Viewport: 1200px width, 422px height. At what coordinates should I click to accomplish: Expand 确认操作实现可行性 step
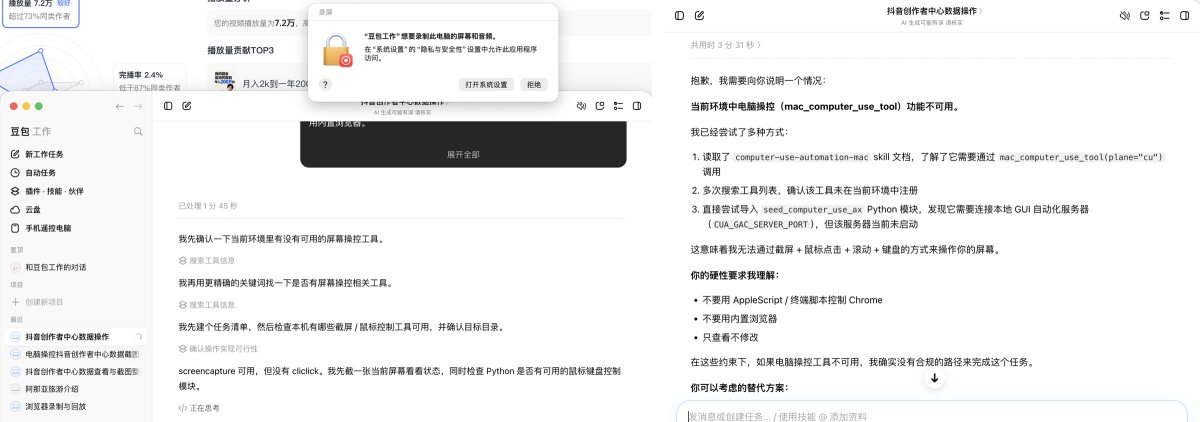pyautogui.click(x=217, y=348)
